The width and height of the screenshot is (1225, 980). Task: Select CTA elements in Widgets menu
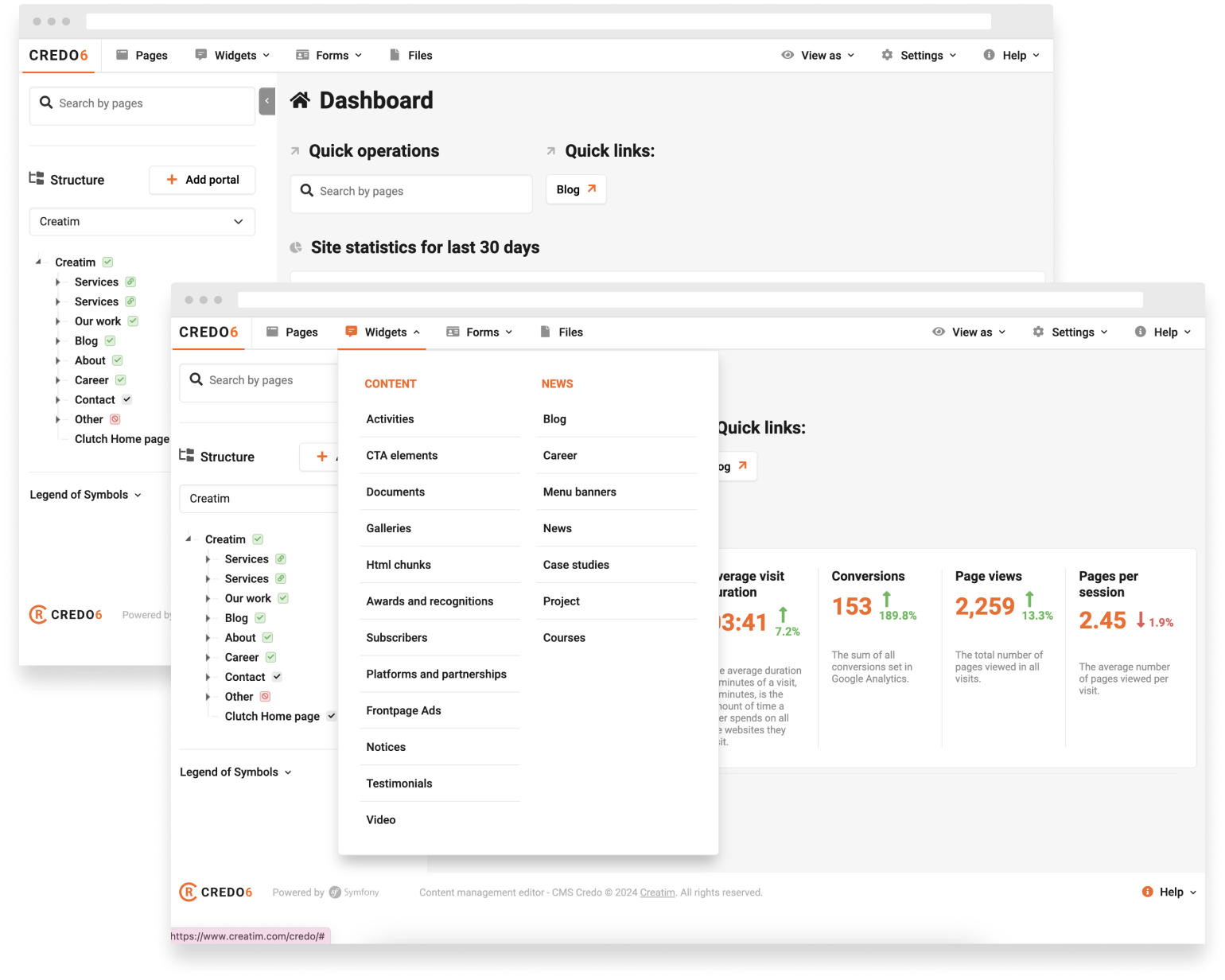point(440,456)
